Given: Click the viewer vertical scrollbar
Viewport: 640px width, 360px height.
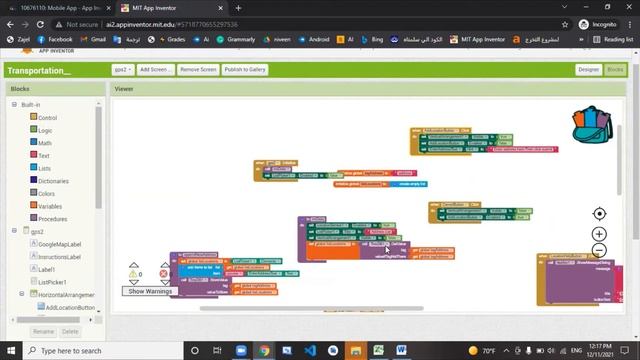Looking at the screenshot, I should coord(619,160).
